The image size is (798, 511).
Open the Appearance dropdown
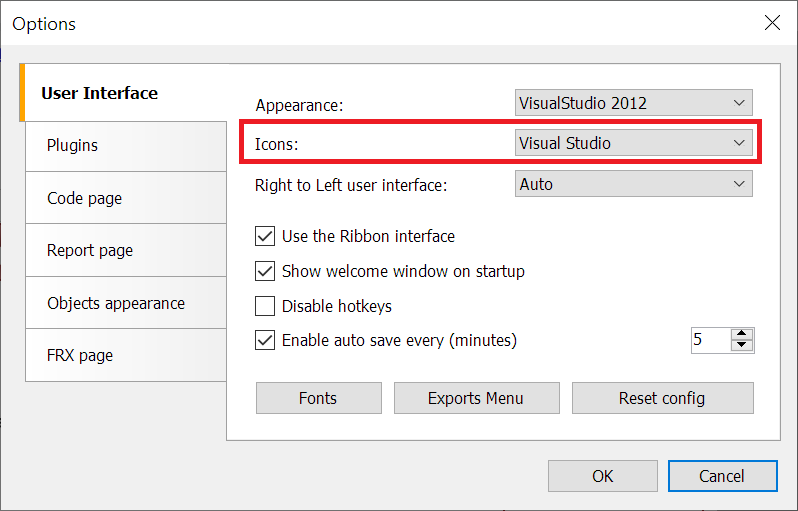click(x=633, y=102)
